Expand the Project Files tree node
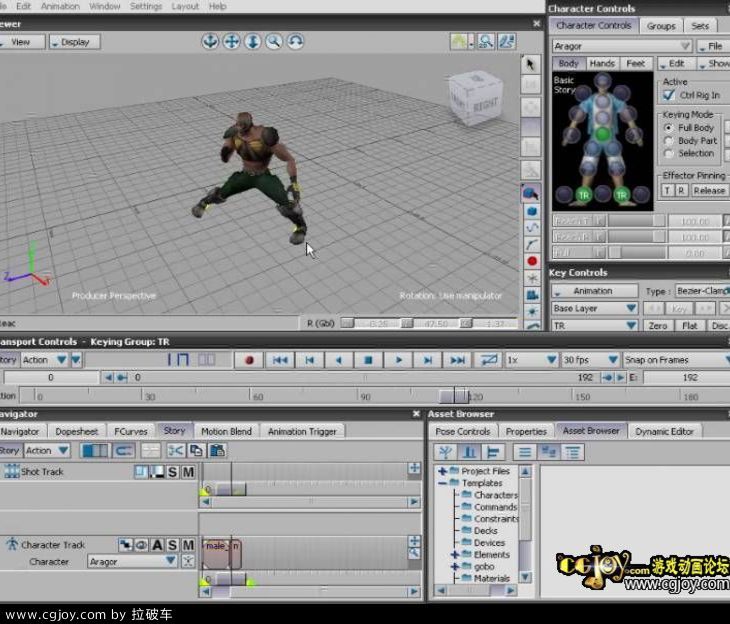This screenshot has width=730, height=624. tap(442, 471)
